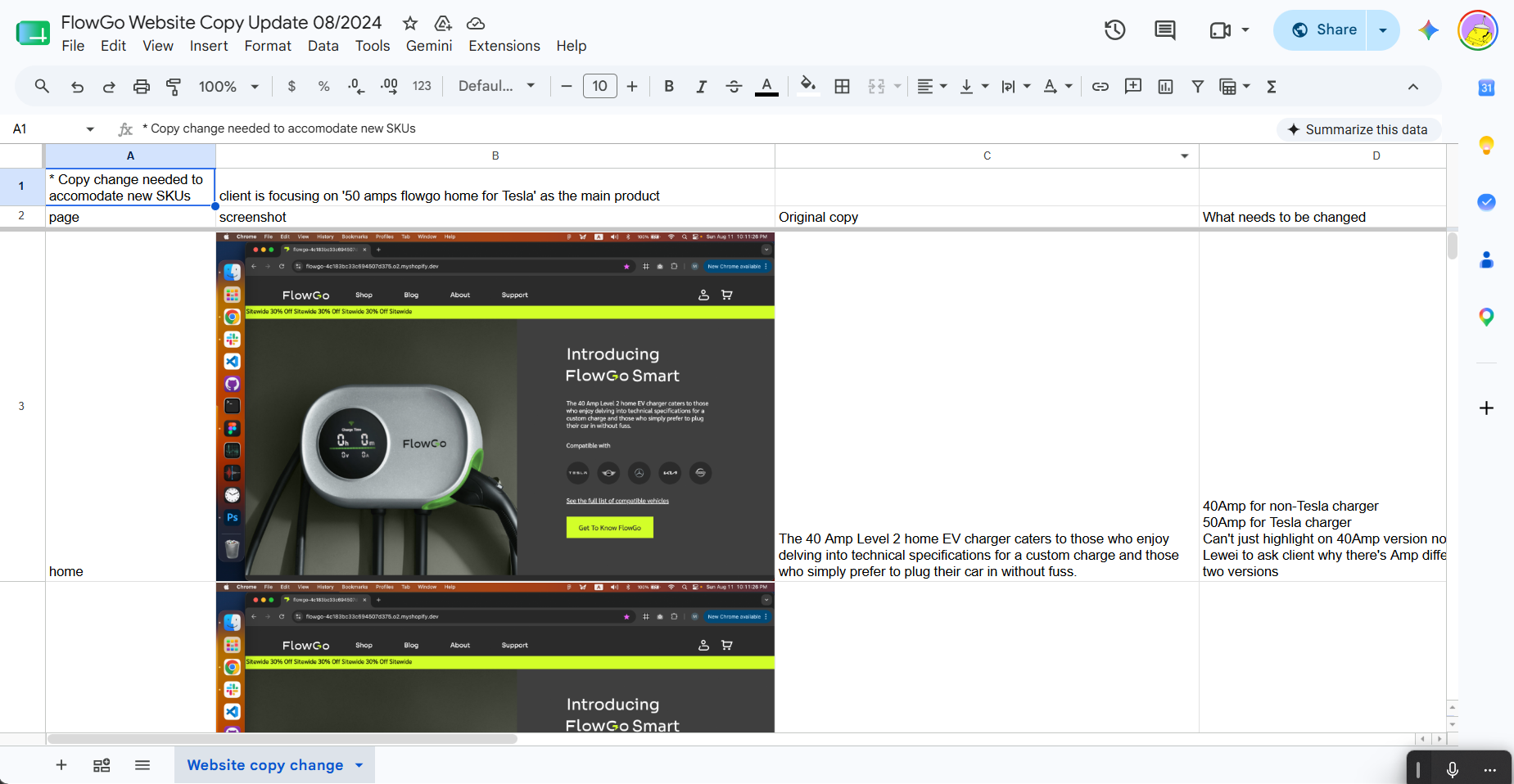Image resolution: width=1514 pixels, height=784 pixels.
Task: Open the Tasks side panel
Action: point(1486,202)
